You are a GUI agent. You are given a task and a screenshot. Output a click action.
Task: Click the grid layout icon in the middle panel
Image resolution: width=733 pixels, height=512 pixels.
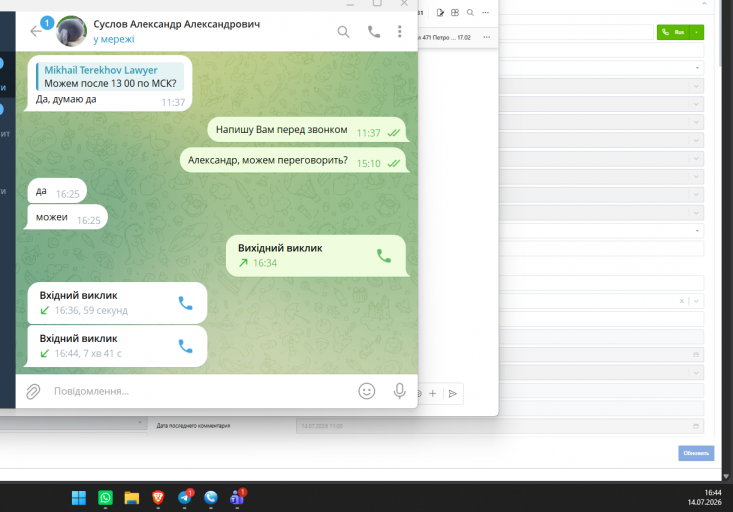coord(455,13)
